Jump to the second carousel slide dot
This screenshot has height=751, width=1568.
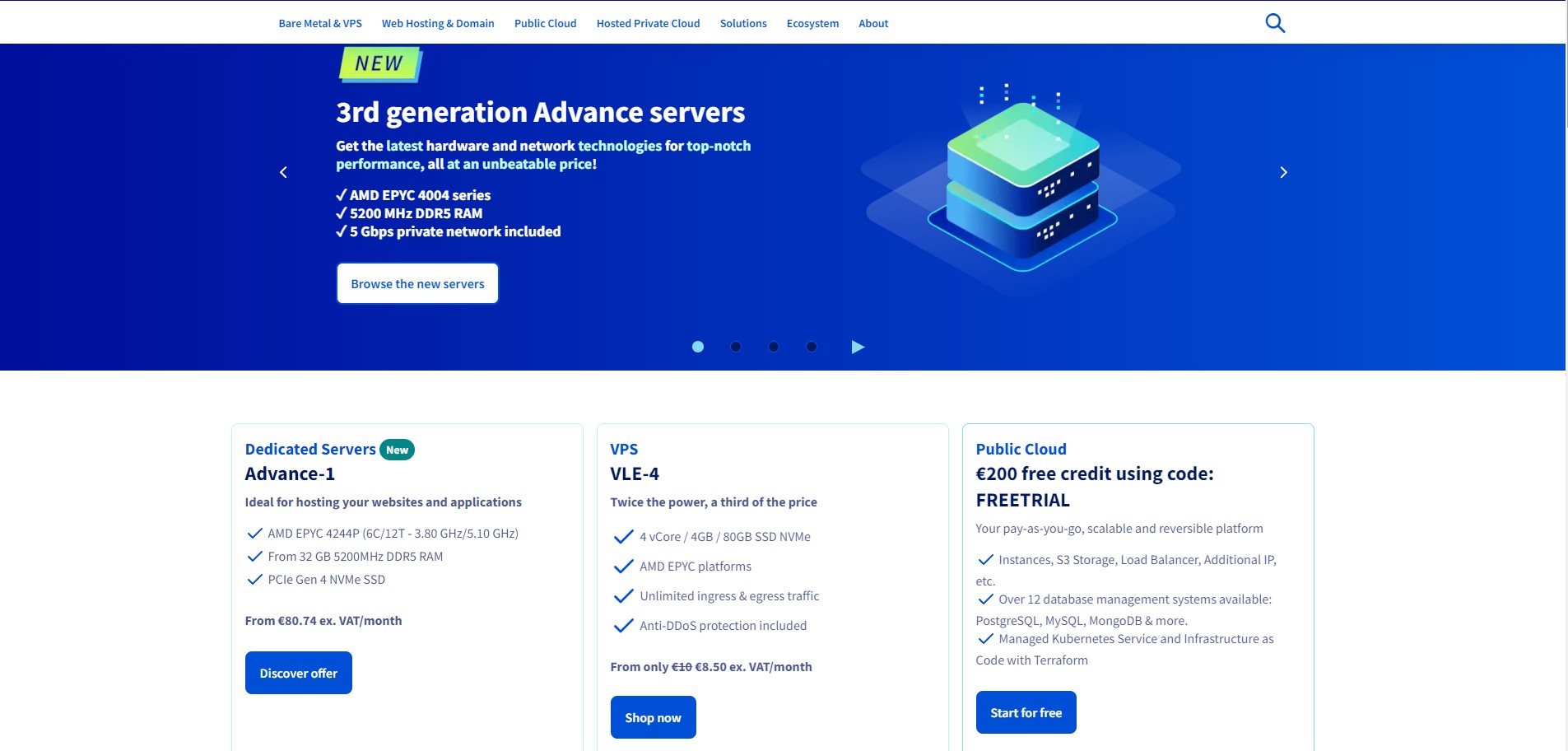coord(735,347)
